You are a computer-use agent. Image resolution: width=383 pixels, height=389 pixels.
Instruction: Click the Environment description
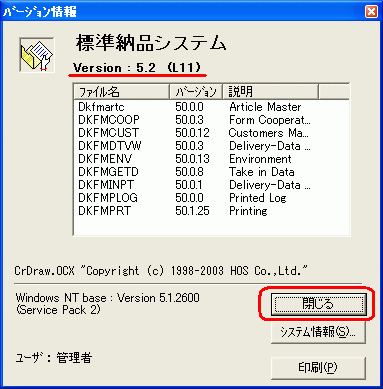point(260,159)
